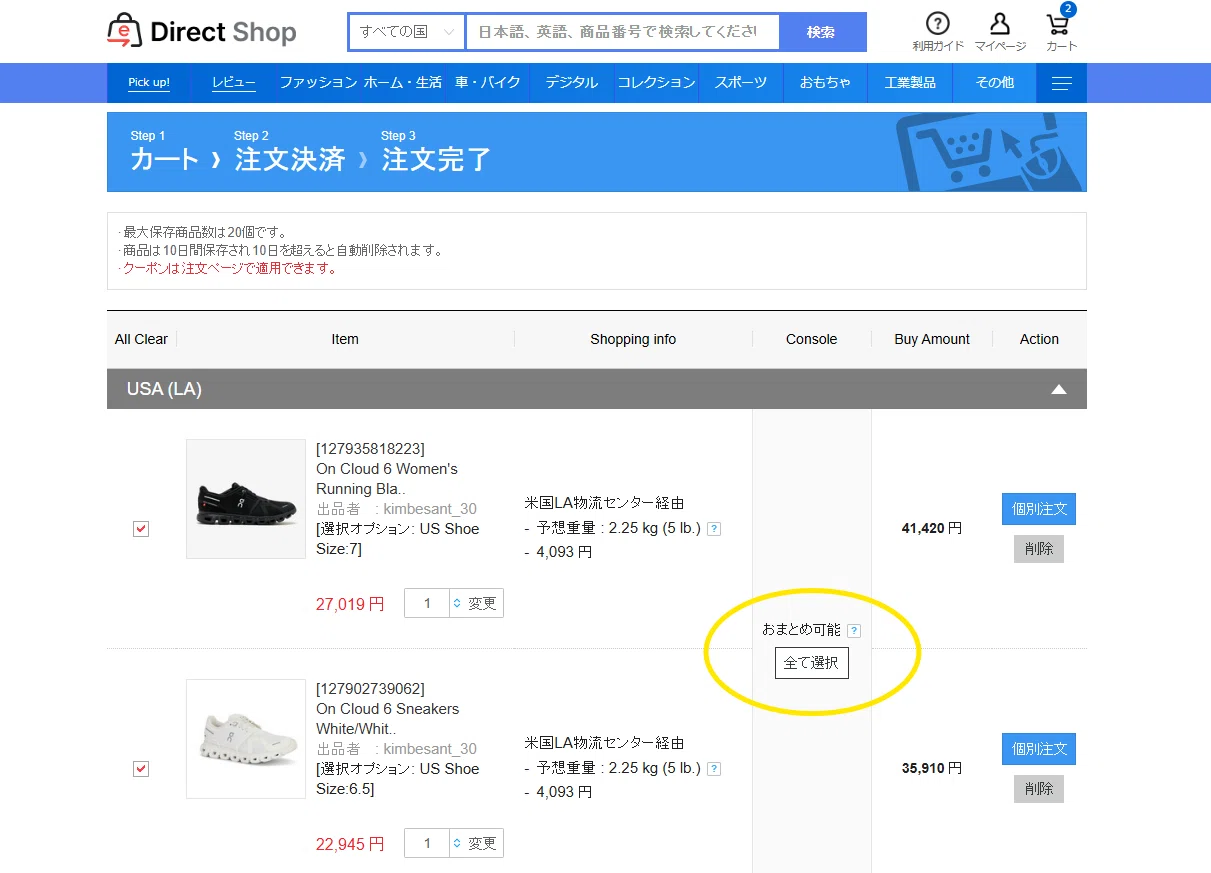Open On Cloud 6 Women's Running product link
The height and width of the screenshot is (873, 1211).
click(387, 479)
